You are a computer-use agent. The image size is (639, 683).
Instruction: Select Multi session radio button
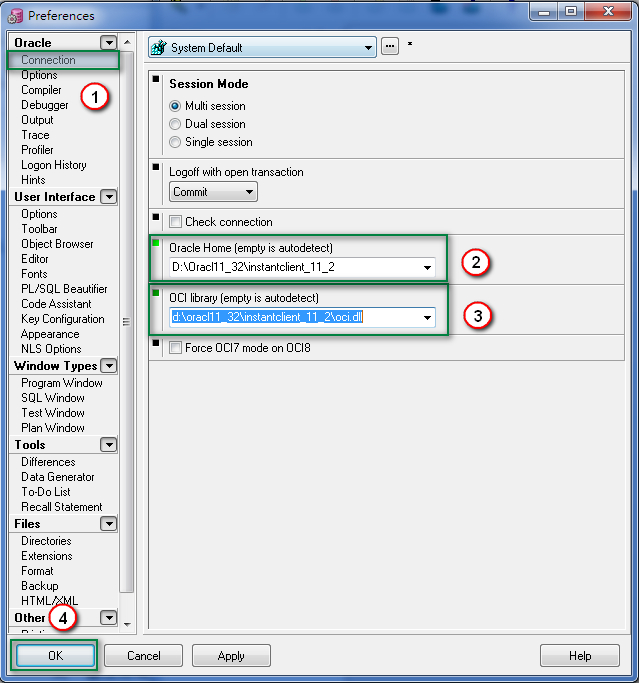175,106
